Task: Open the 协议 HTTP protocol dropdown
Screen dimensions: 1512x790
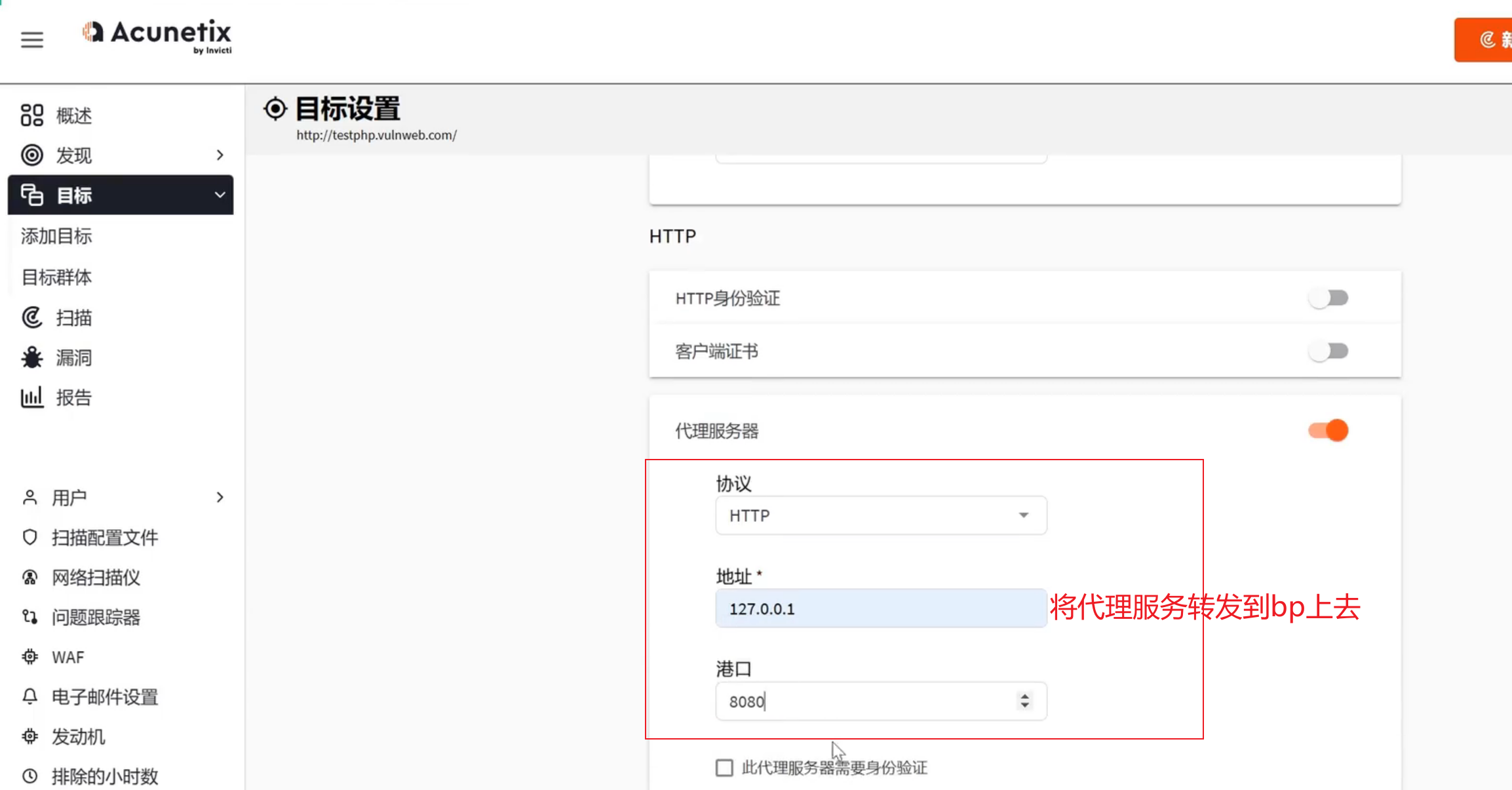Action: pos(880,516)
